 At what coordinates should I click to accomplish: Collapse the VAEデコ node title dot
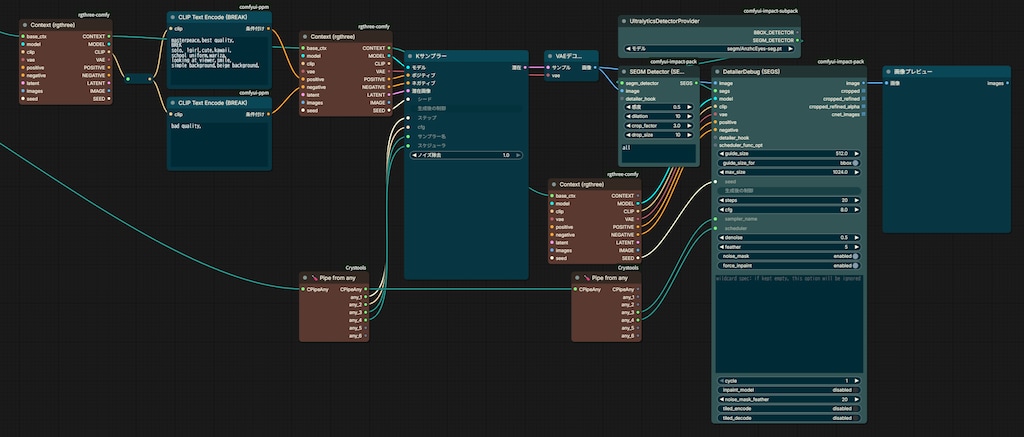[x=551, y=57]
